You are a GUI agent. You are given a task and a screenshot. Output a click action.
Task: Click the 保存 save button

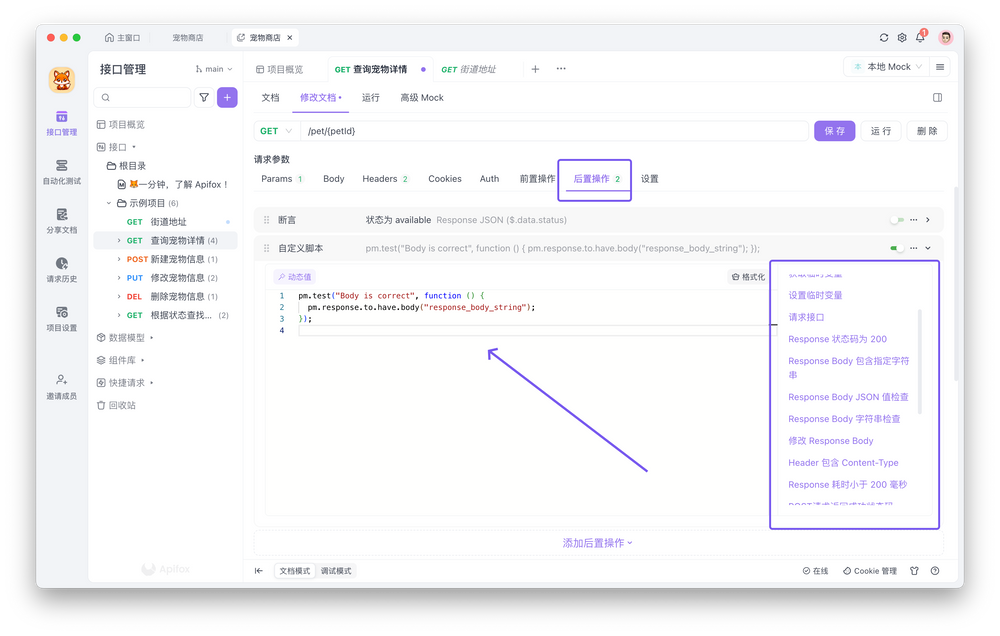point(835,131)
